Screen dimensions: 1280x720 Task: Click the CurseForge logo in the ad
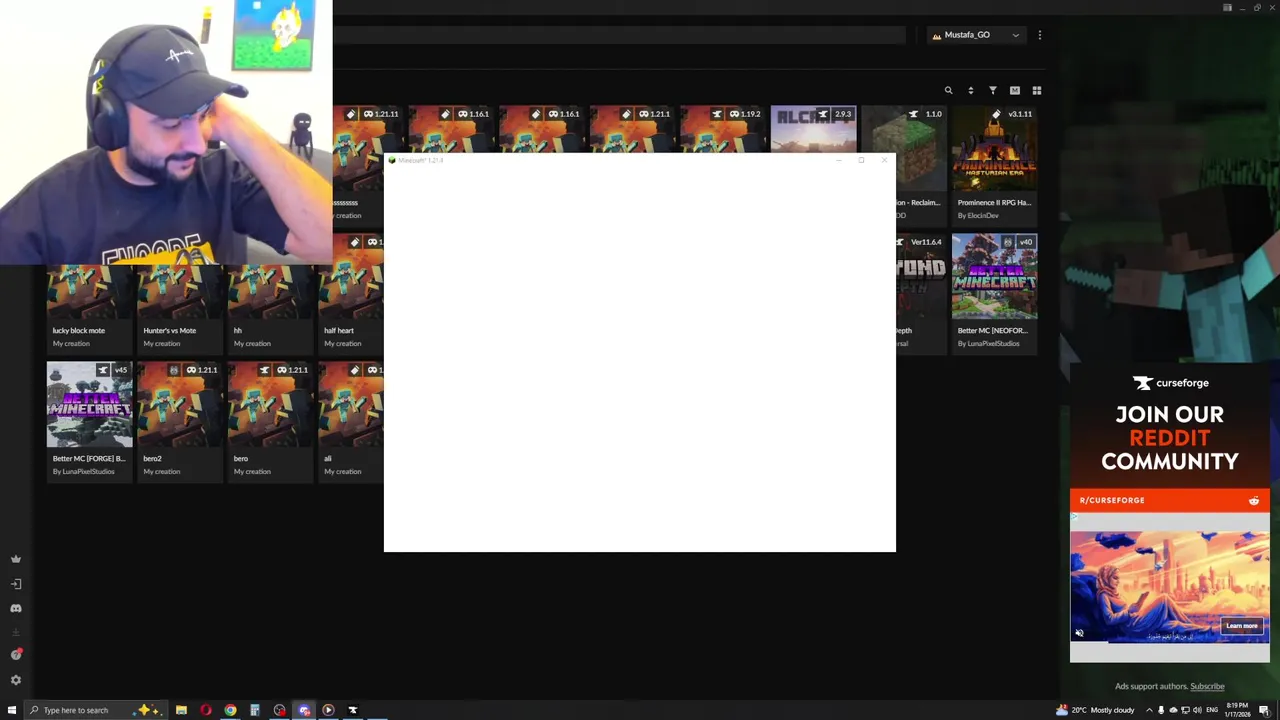coord(1170,383)
